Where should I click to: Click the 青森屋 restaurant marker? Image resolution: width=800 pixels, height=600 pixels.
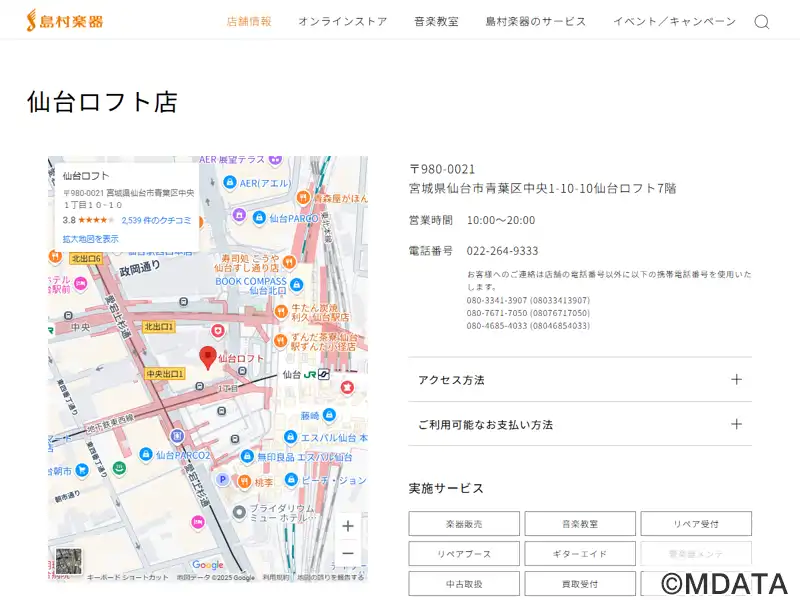tap(303, 197)
